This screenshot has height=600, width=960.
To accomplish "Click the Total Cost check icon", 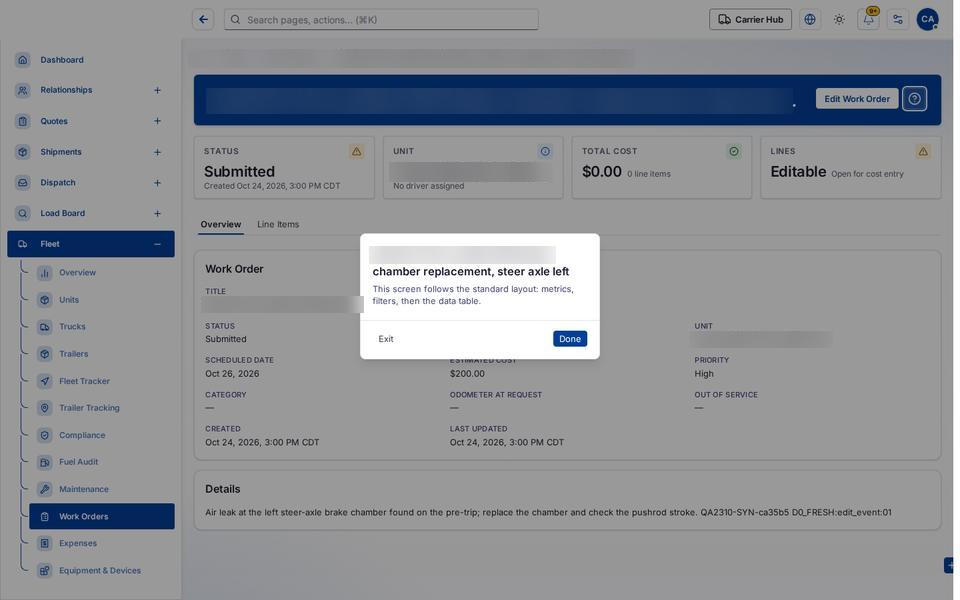I will [x=733, y=151].
